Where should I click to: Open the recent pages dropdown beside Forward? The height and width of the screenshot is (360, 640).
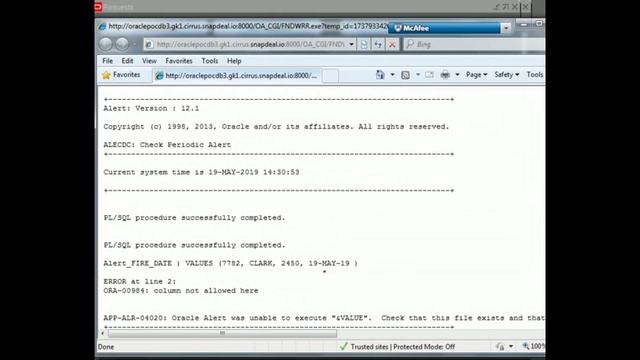[x=135, y=44]
